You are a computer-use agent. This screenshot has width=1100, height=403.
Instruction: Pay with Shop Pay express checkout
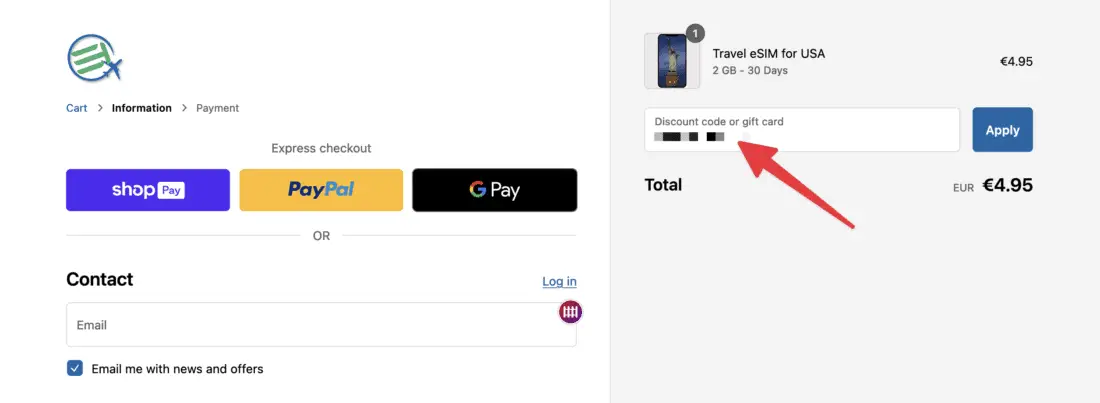[148, 190]
